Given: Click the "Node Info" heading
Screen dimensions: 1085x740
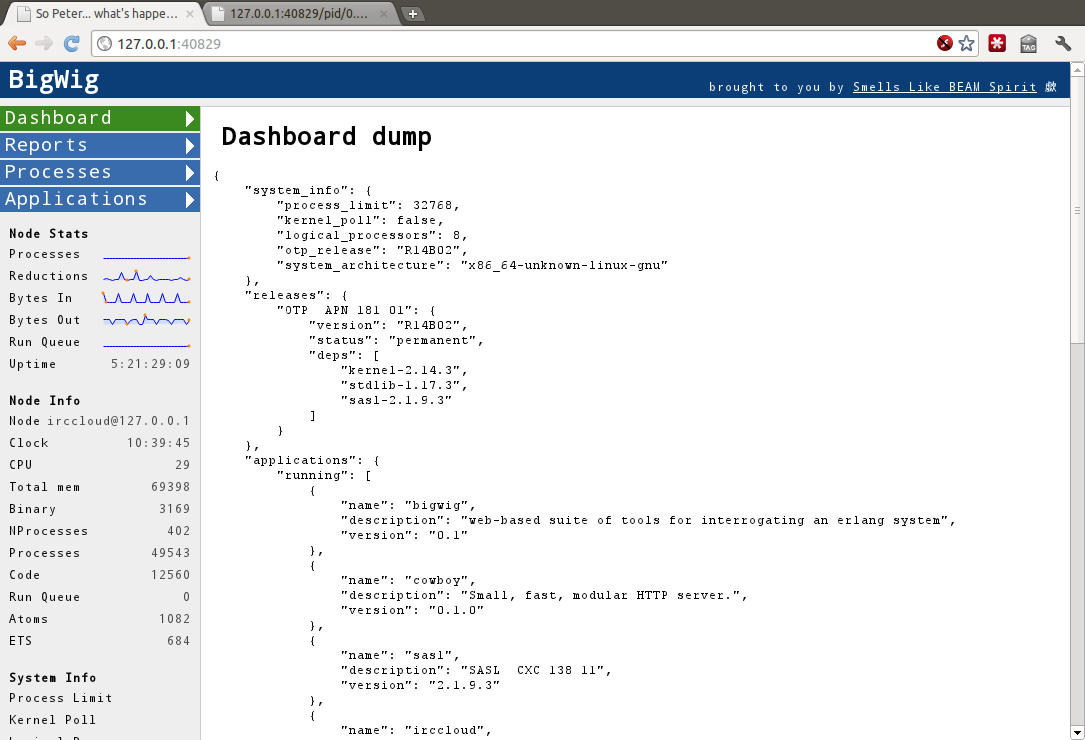Looking at the screenshot, I should (x=44, y=401).
